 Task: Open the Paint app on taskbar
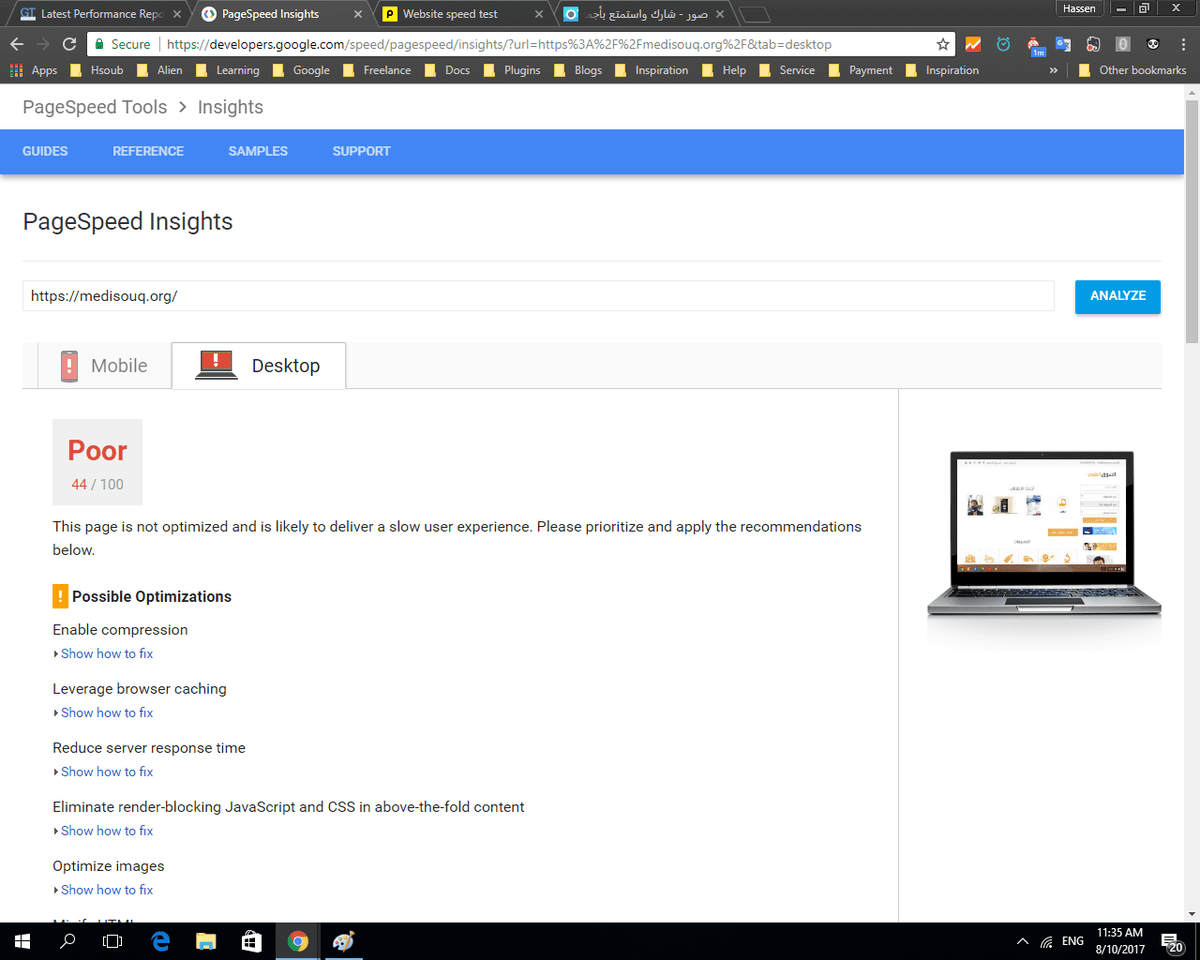click(x=342, y=941)
